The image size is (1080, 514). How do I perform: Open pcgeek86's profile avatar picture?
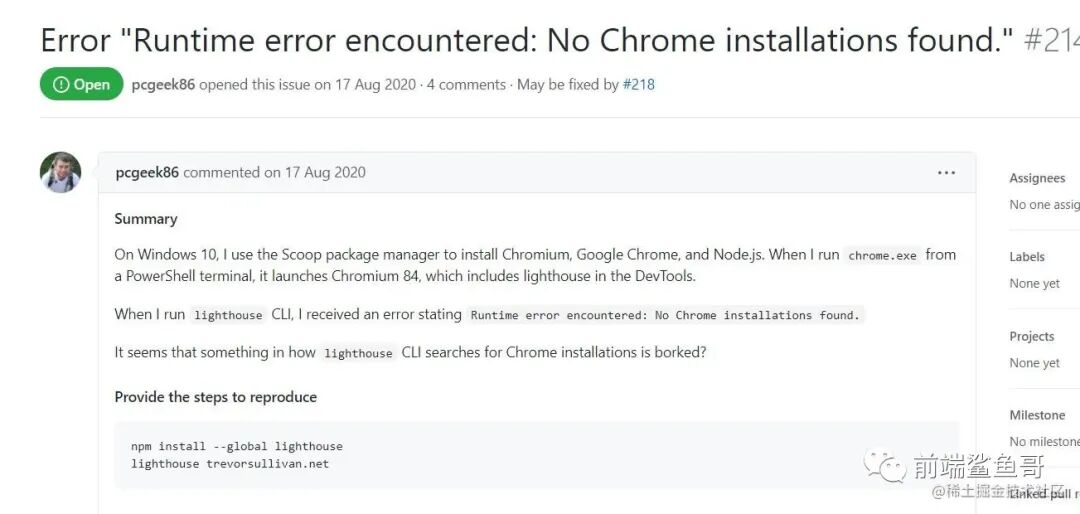[x=60, y=173]
